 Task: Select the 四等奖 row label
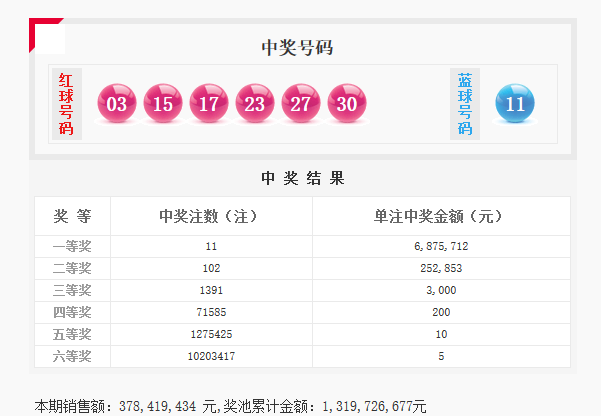pyautogui.click(x=72, y=312)
